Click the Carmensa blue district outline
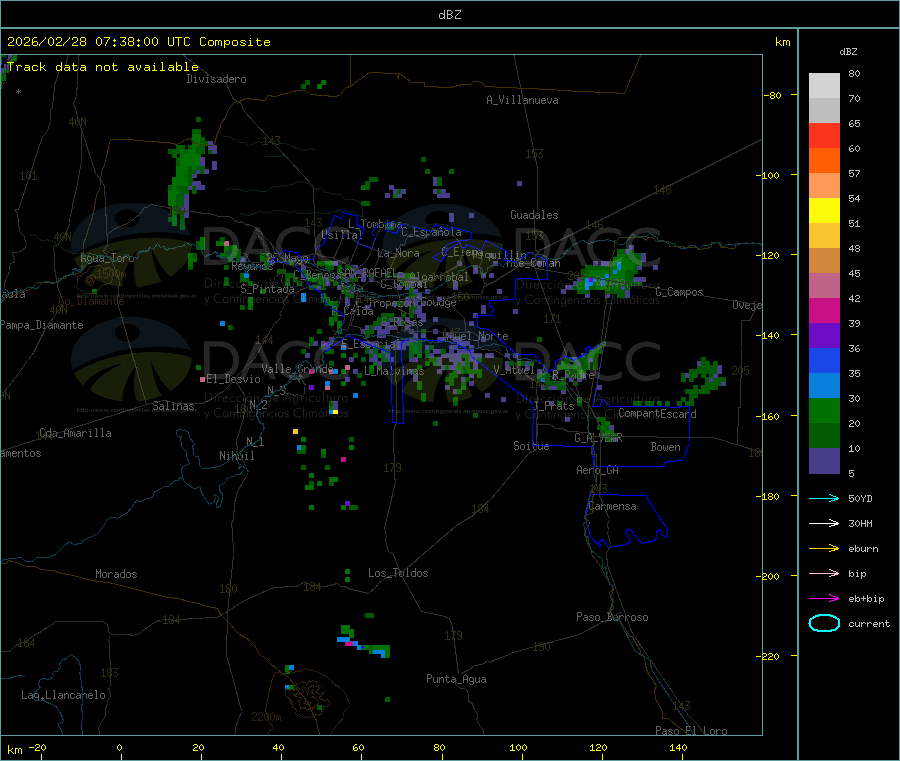Viewport: 900px width, 761px height. pyautogui.click(x=626, y=521)
